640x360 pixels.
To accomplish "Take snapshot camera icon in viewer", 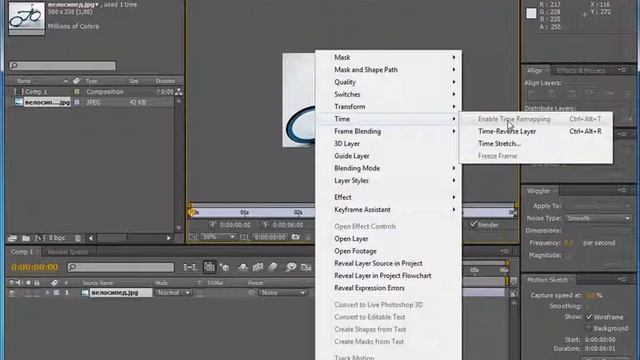I will (296, 237).
